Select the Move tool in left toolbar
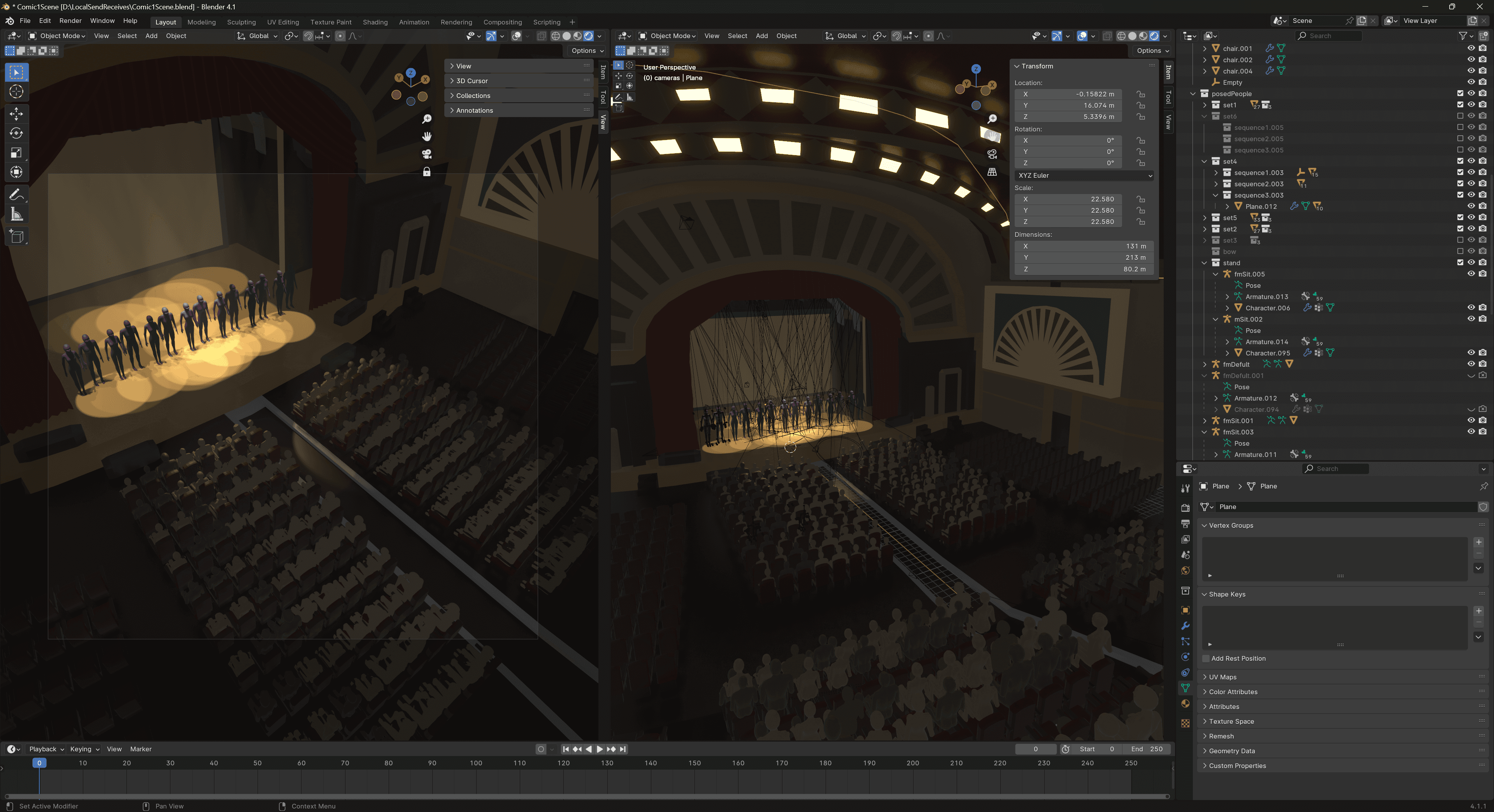 [x=16, y=113]
